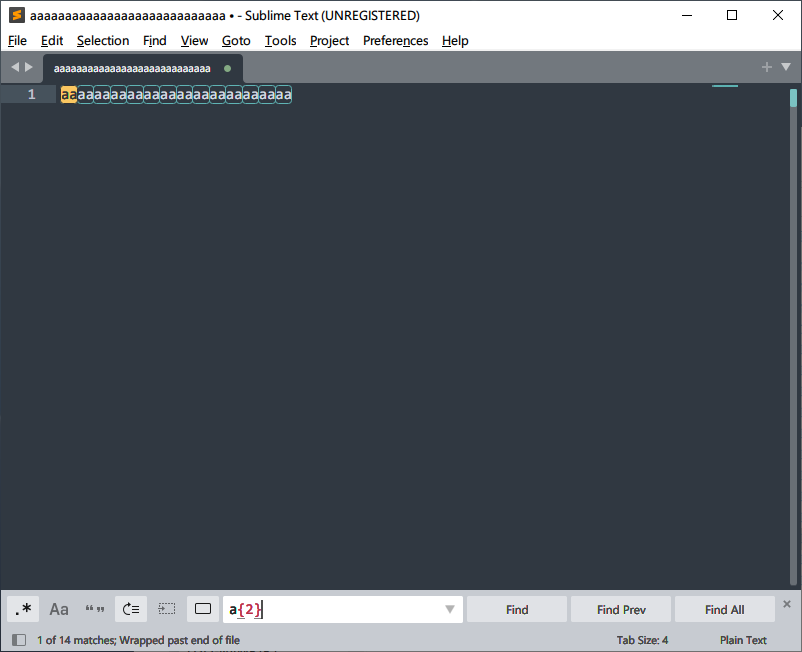Toggle highlight matches option
Viewport: 802px width, 652px height.
click(x=202, y=609)
